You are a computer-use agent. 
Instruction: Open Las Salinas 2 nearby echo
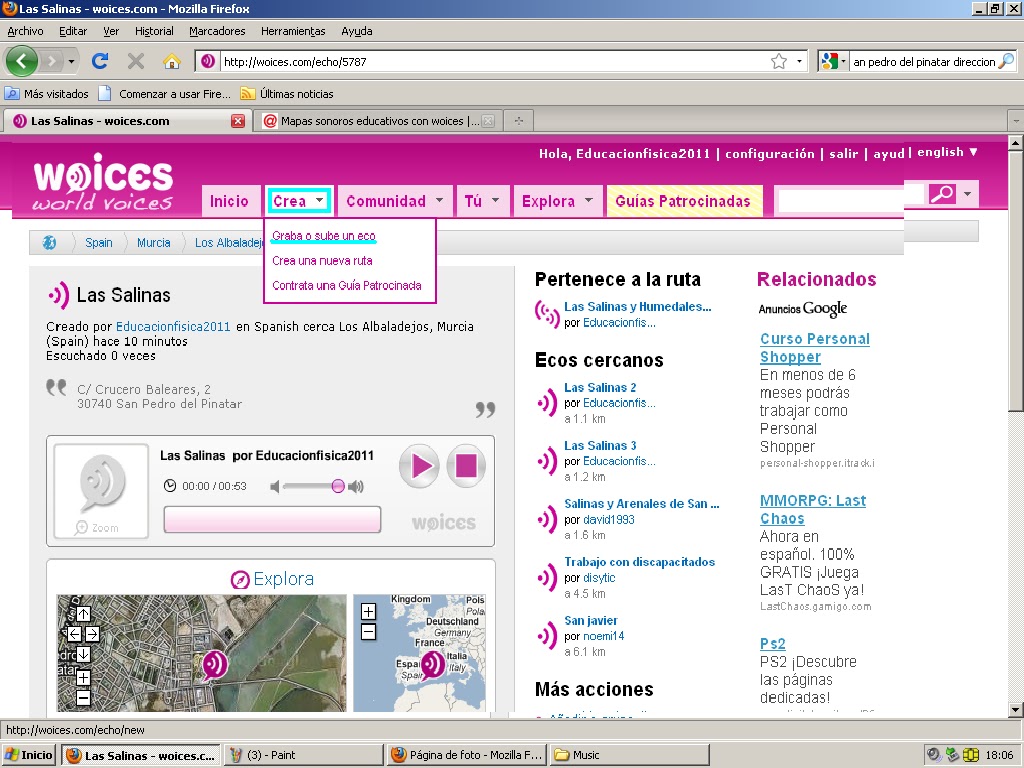point(600,387)
